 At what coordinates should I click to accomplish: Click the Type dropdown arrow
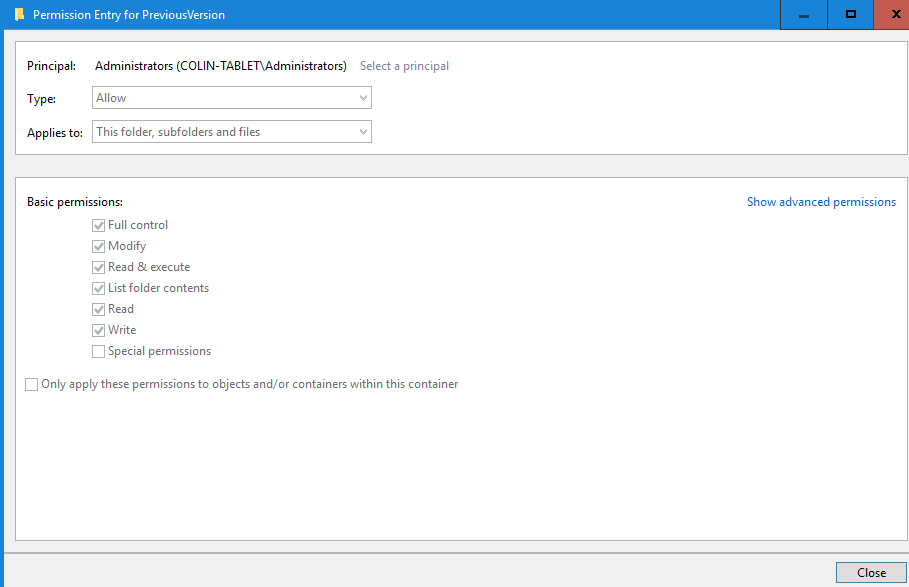[363, 98]
